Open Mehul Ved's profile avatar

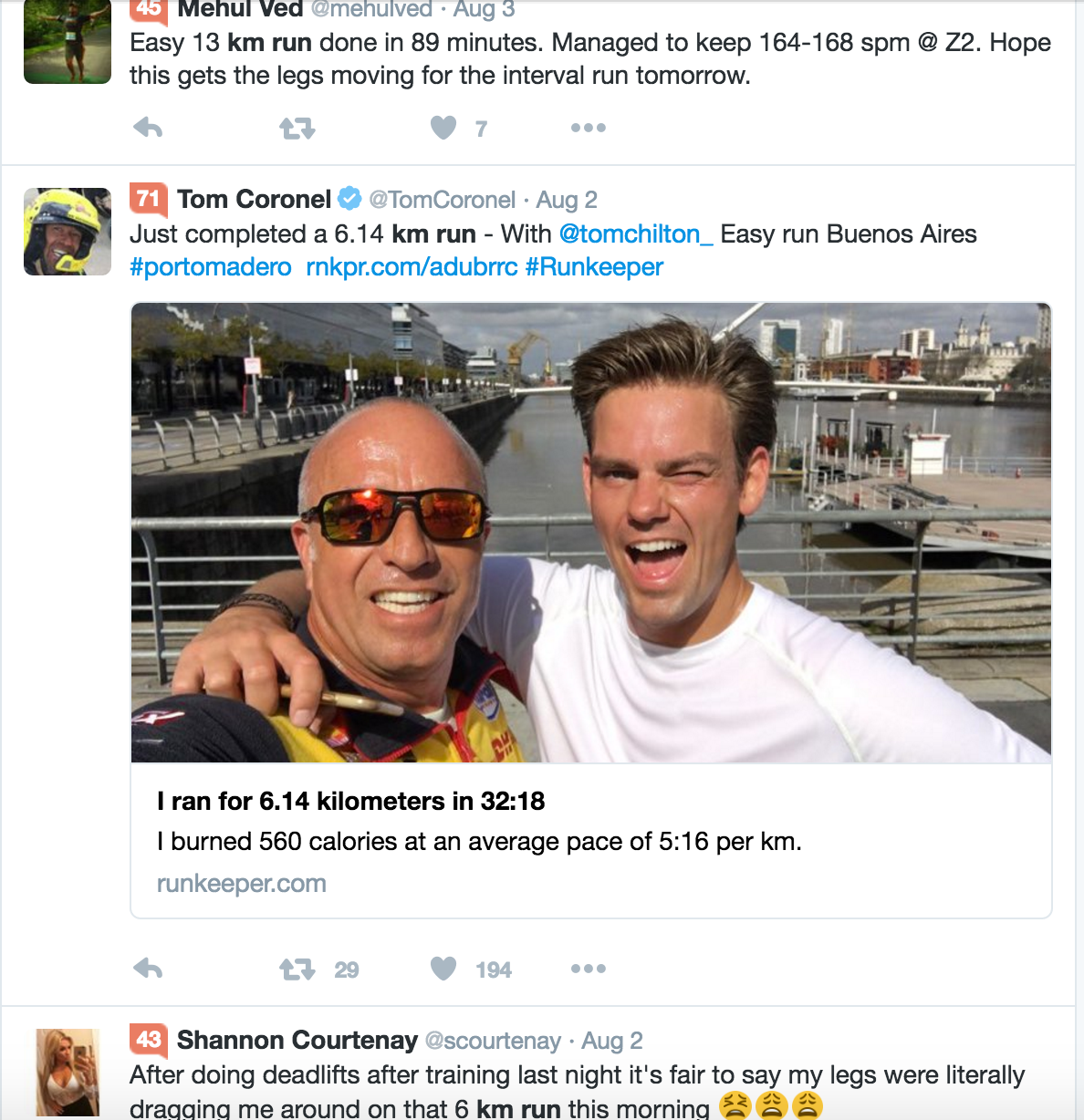(x=68, y=42)
